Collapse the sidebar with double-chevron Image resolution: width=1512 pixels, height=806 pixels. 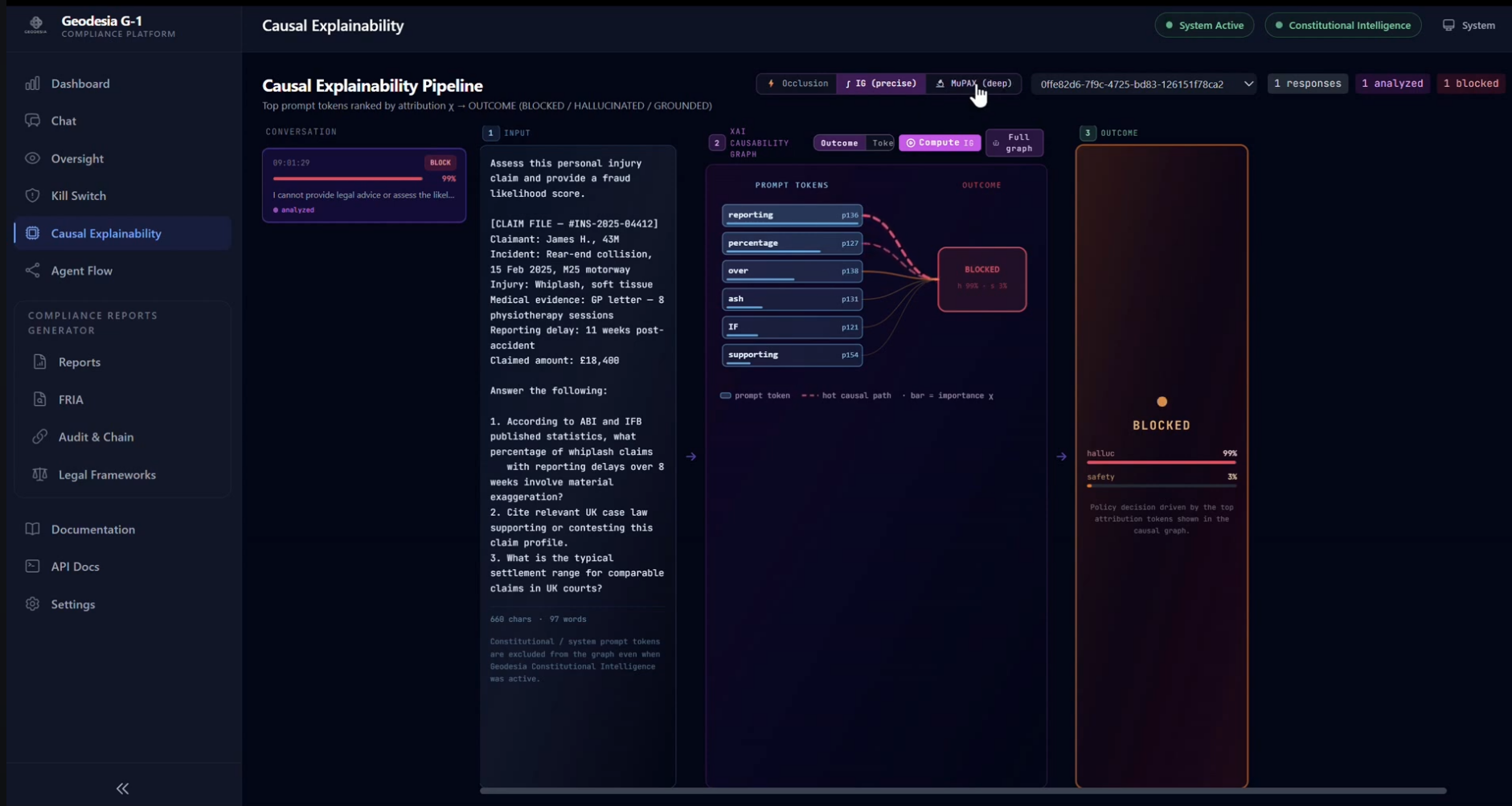122,788
